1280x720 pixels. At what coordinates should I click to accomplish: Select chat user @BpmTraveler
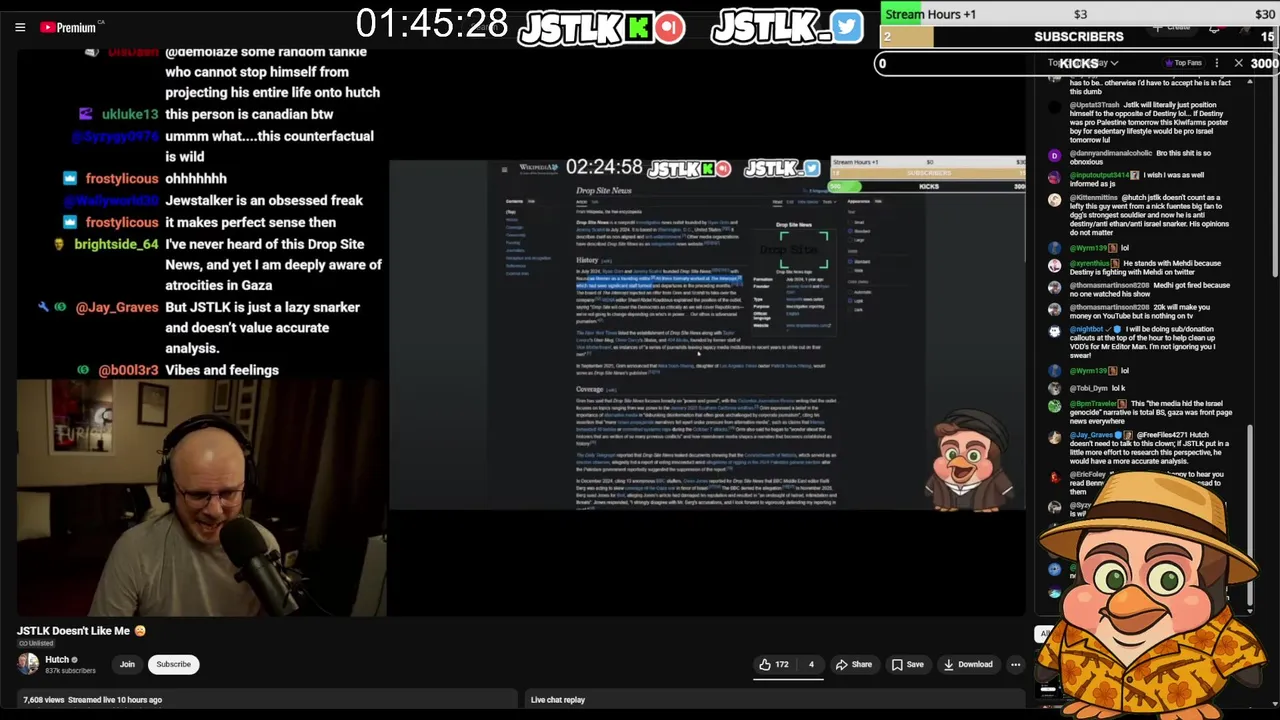pyautogui.click(x=1093, y=404)
